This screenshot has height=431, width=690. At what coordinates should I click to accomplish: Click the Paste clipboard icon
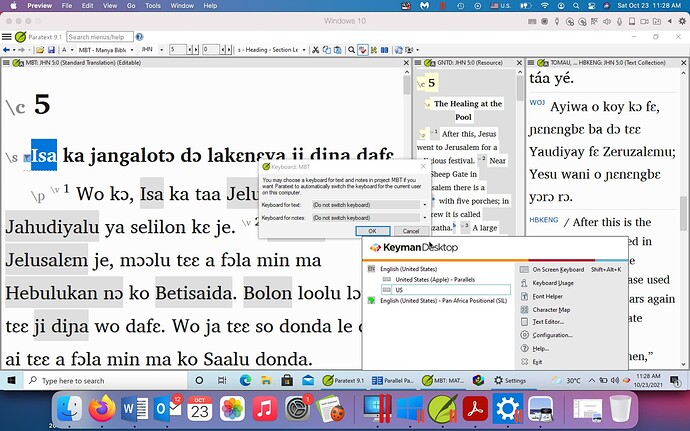tap(338, 50)
